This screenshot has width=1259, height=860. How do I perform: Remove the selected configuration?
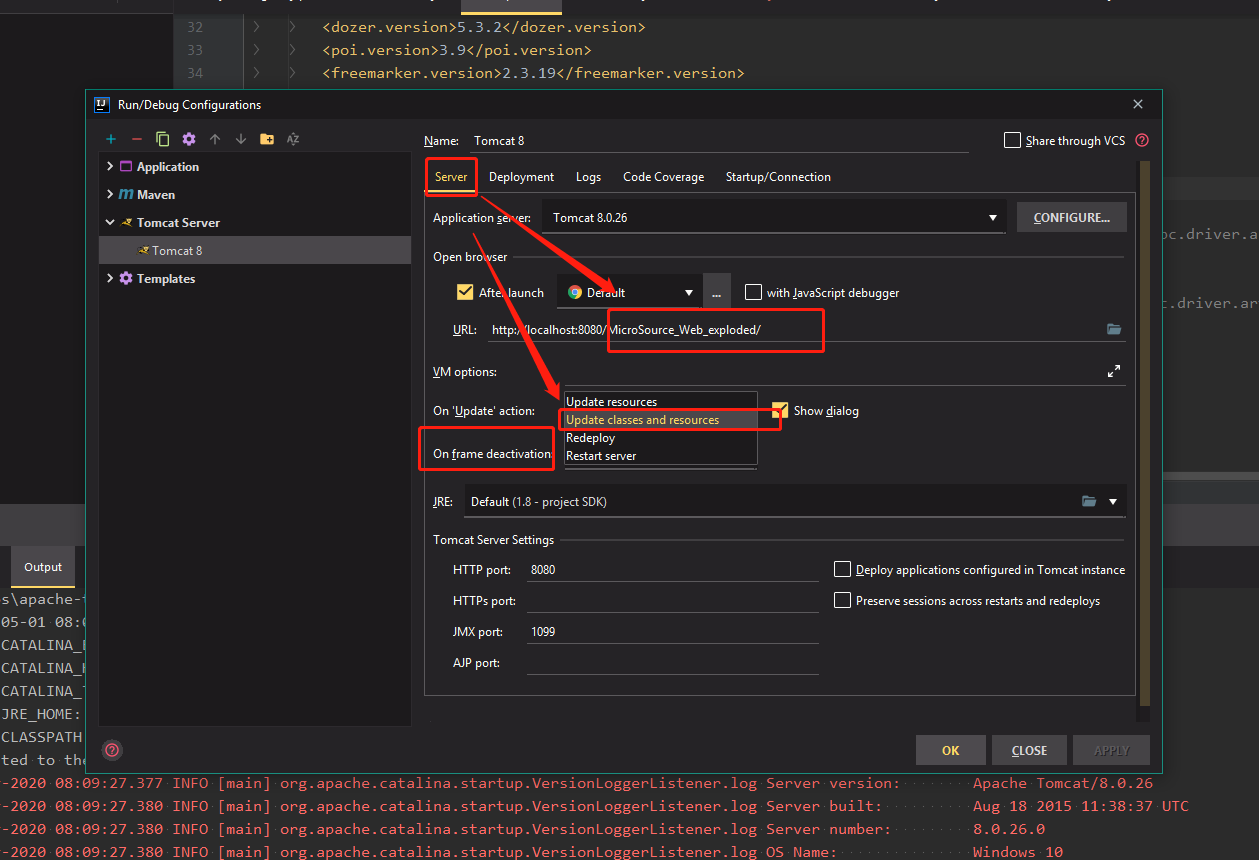click(136, 139)
